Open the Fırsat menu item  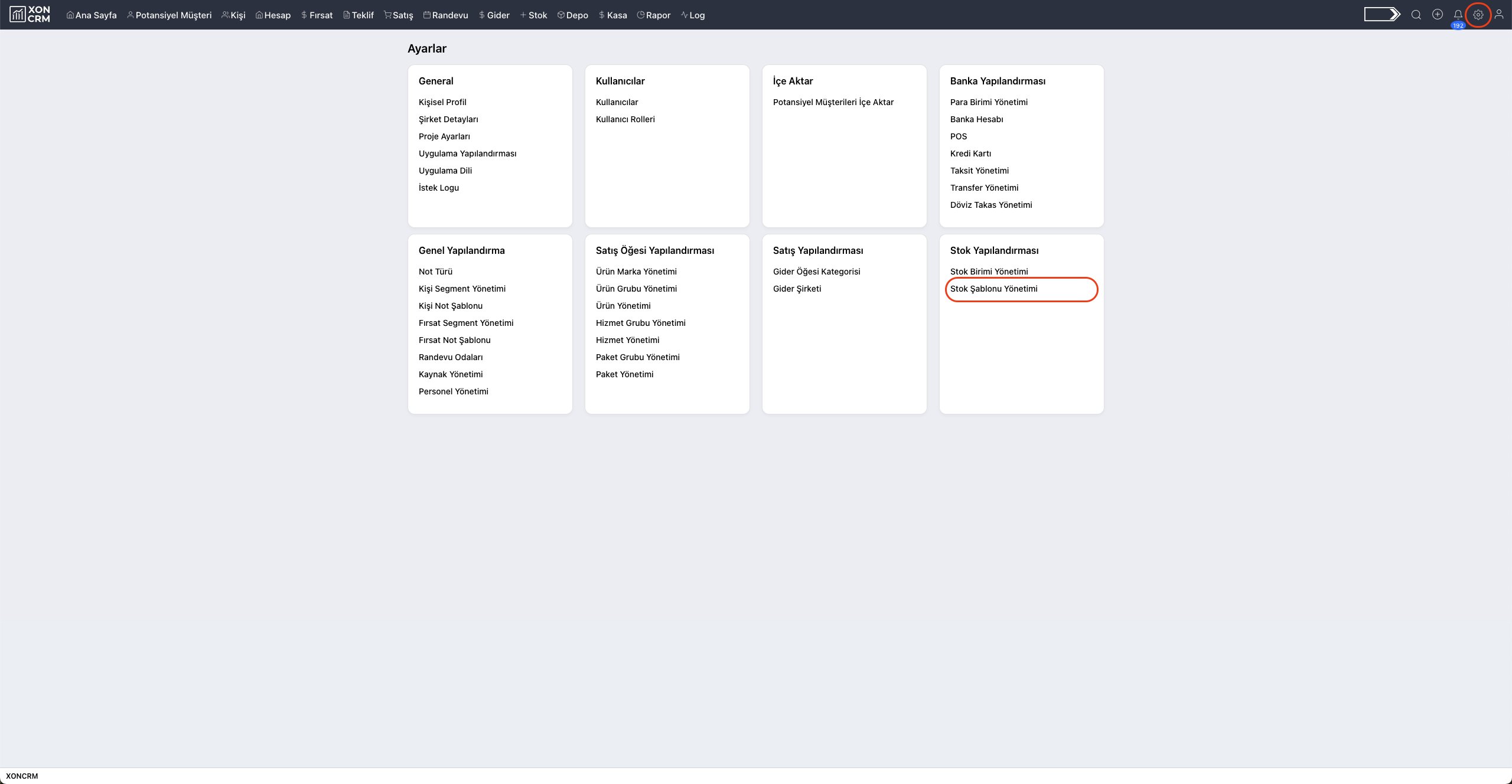[317, 15]
